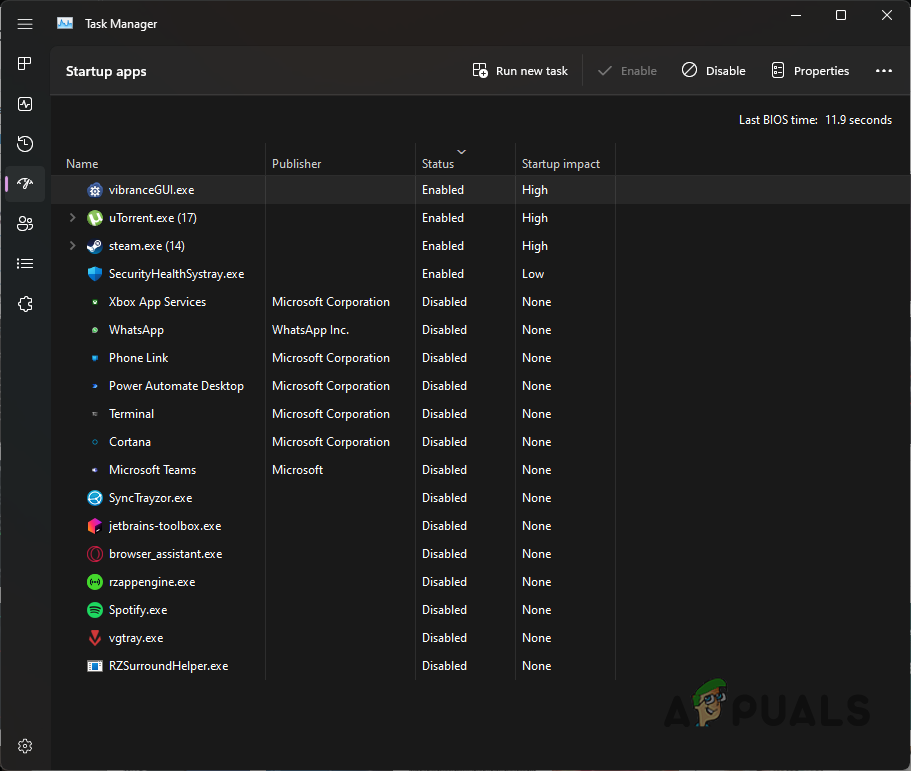911x771 pixels.
Task: View App history via its sidebar icon
Action: pos(24,143)
